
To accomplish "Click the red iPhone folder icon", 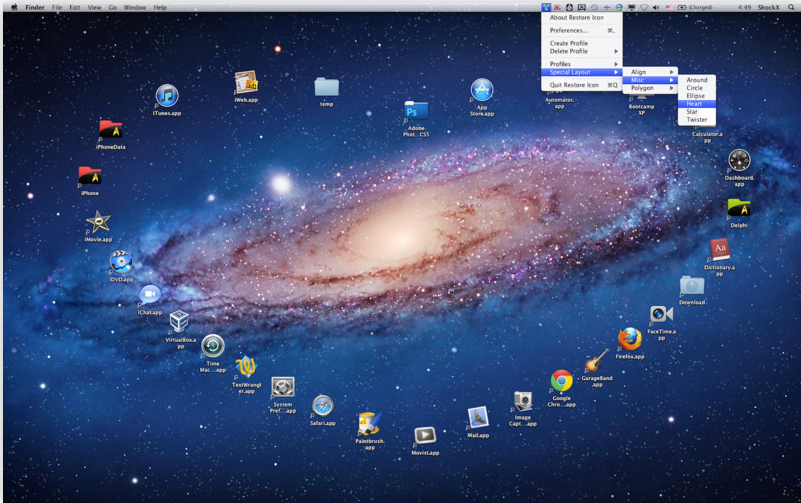I will (90, 176).
